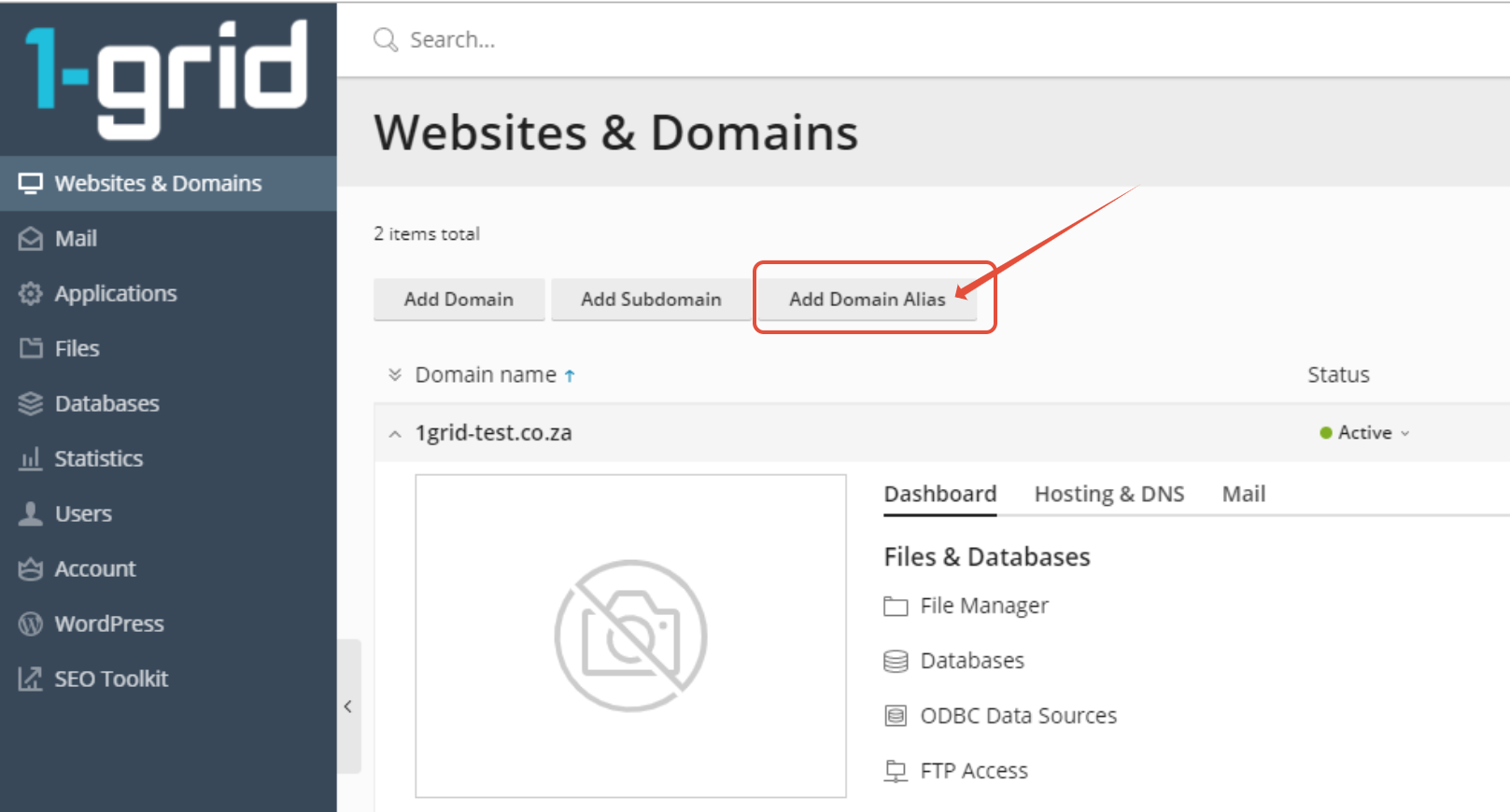The width and height of the screenshot is (1510, 812).
Task: Click the Files & Databases heading
Action: coord(987,556)
